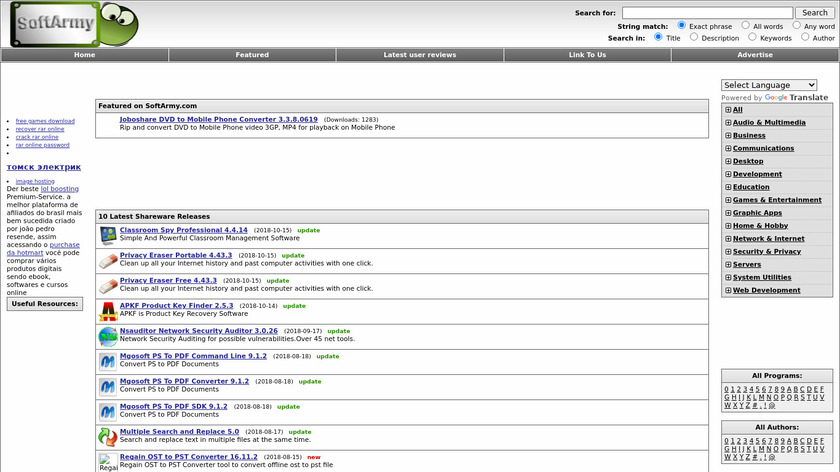Click the Multiple Search and Replace icon
Screen dimensions: 840x472
click(x=108, y=437)
